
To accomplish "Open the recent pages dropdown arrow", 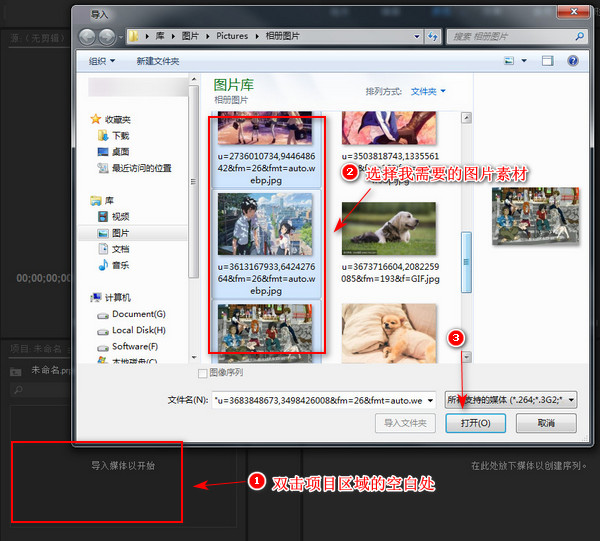I will [121, 37].
